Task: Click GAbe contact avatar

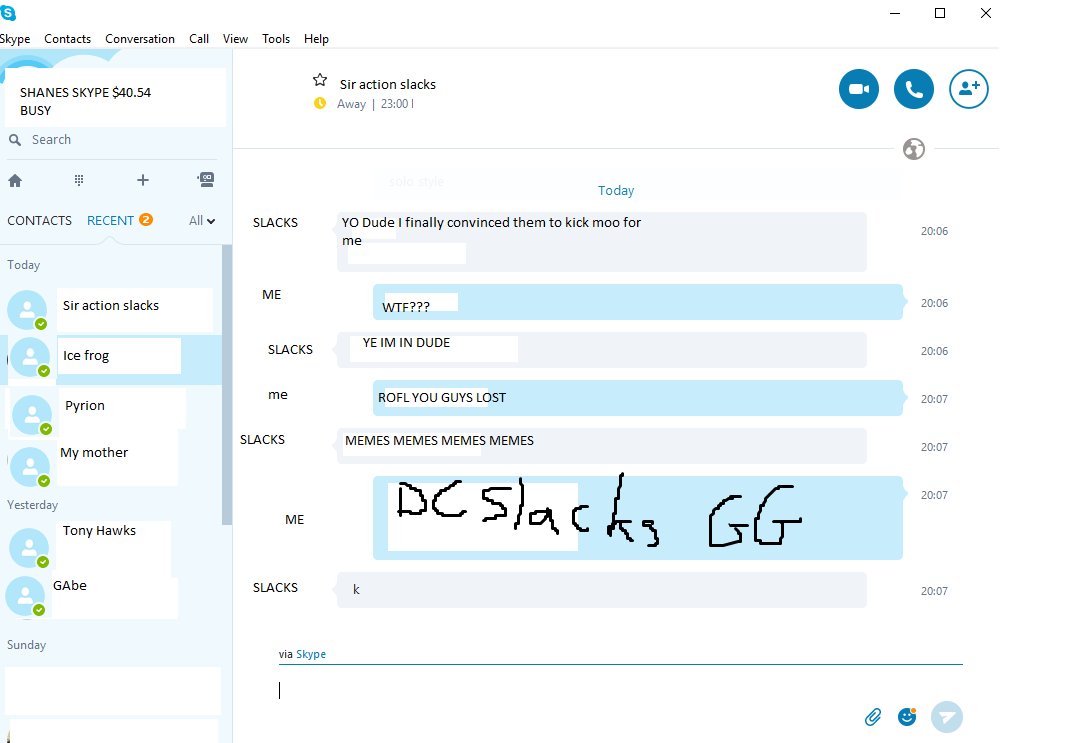Action: (26, 597)
